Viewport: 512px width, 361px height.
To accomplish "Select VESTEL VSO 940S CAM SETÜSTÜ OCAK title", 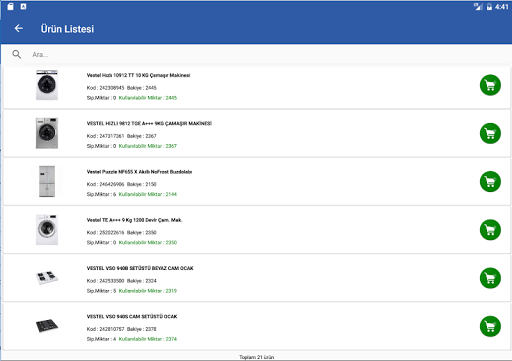I will click(132, 317).
